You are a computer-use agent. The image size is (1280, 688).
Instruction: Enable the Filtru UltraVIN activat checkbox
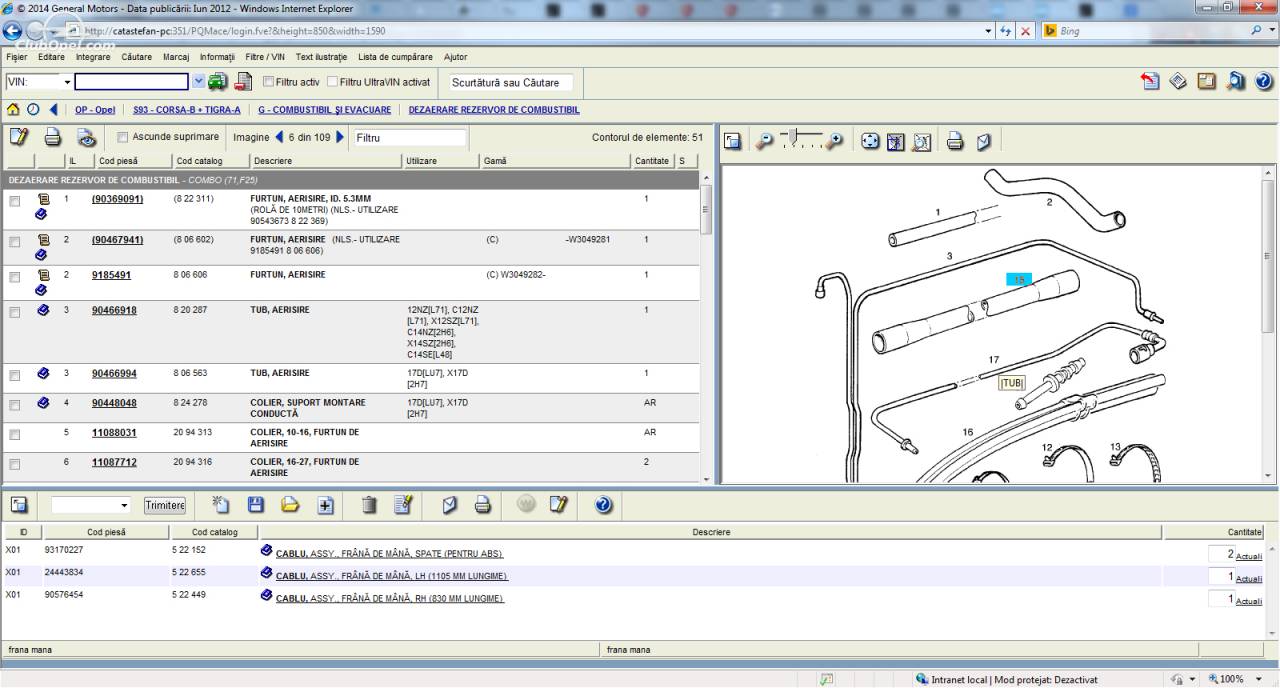[x=332, y=82]
